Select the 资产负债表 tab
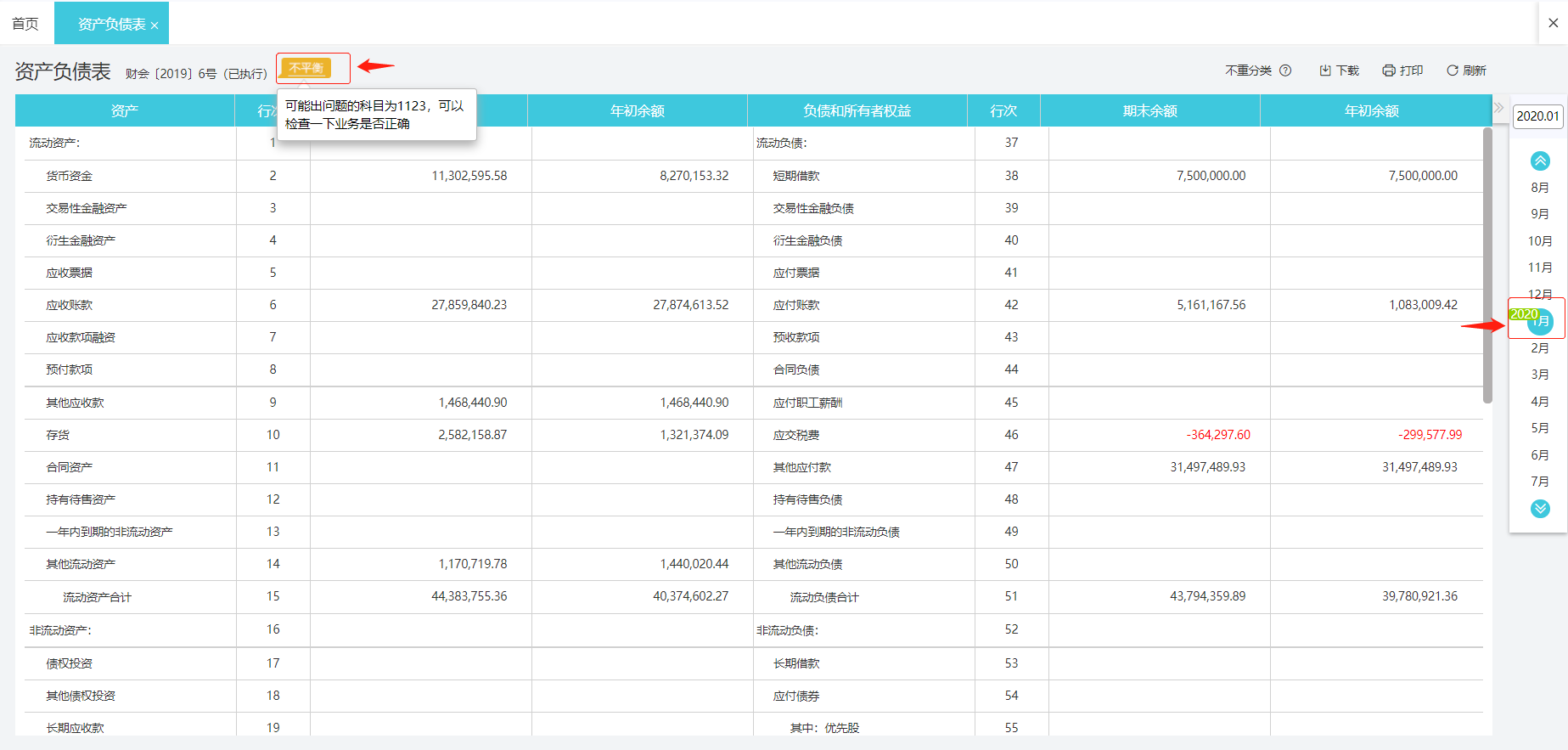Image resolution: width=1568 pixels, height=750 pixels. 111,24
